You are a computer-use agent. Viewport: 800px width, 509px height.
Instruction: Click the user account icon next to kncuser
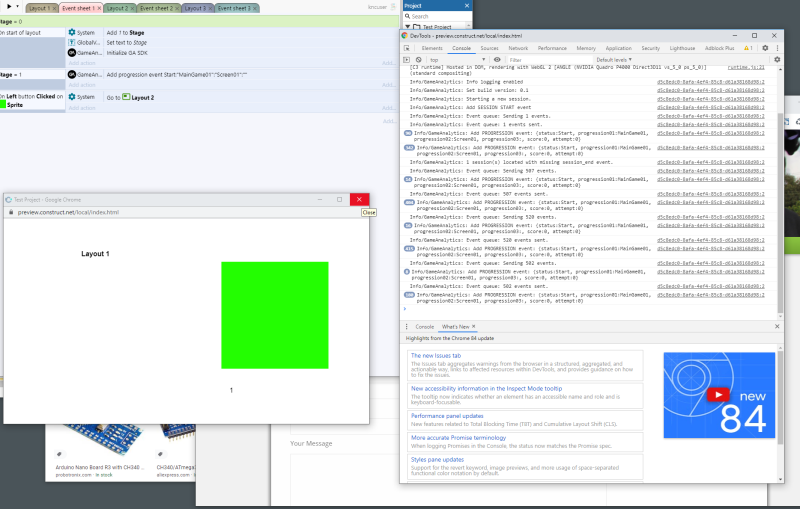tap(393, 7)
